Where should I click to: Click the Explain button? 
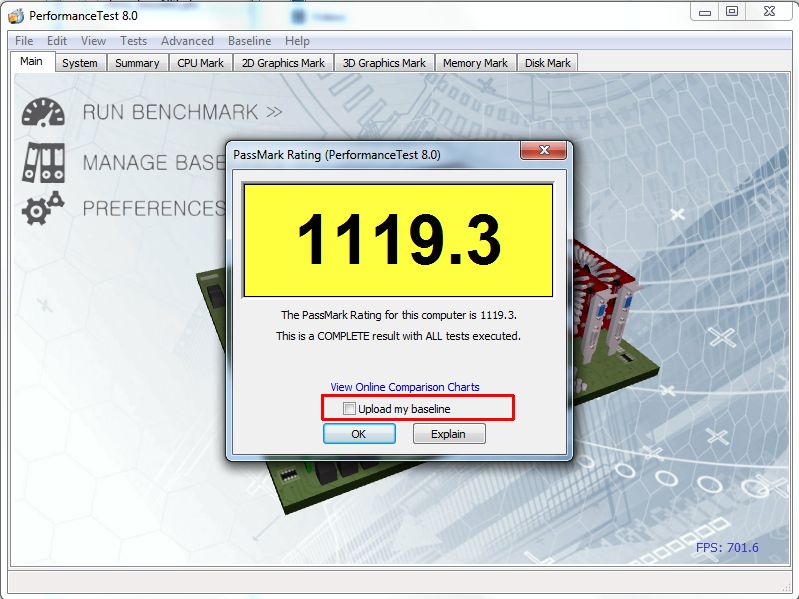point(449,434)
